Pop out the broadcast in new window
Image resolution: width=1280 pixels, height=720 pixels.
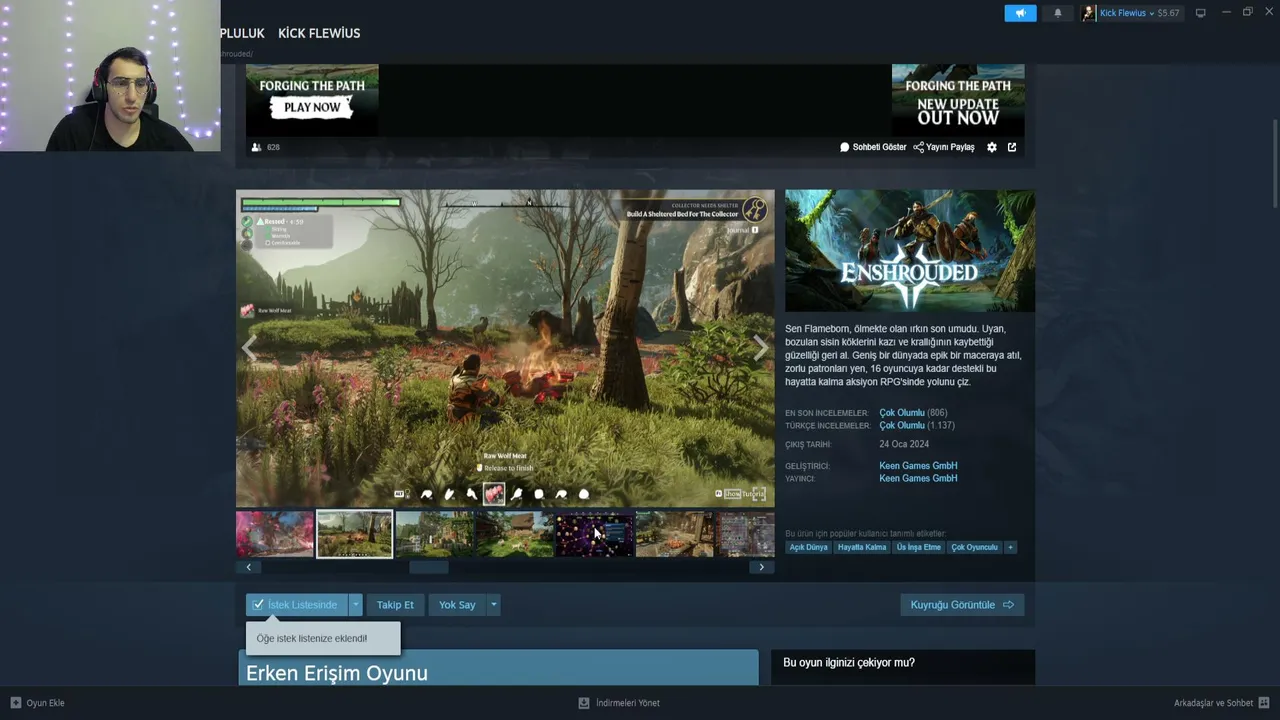[1012, 147]
